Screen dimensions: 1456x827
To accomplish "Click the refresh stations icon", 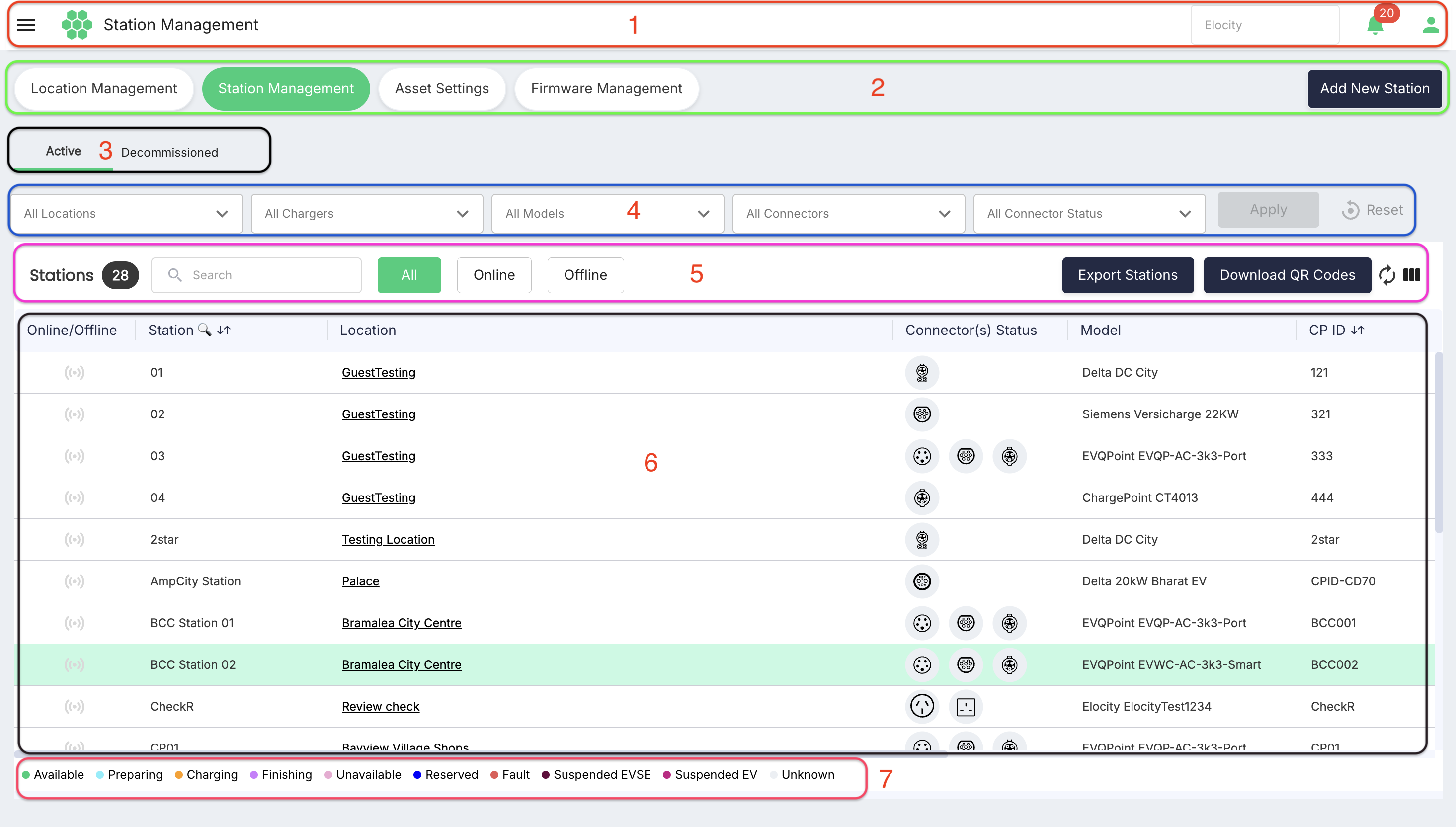I will tap(1387, 275).
